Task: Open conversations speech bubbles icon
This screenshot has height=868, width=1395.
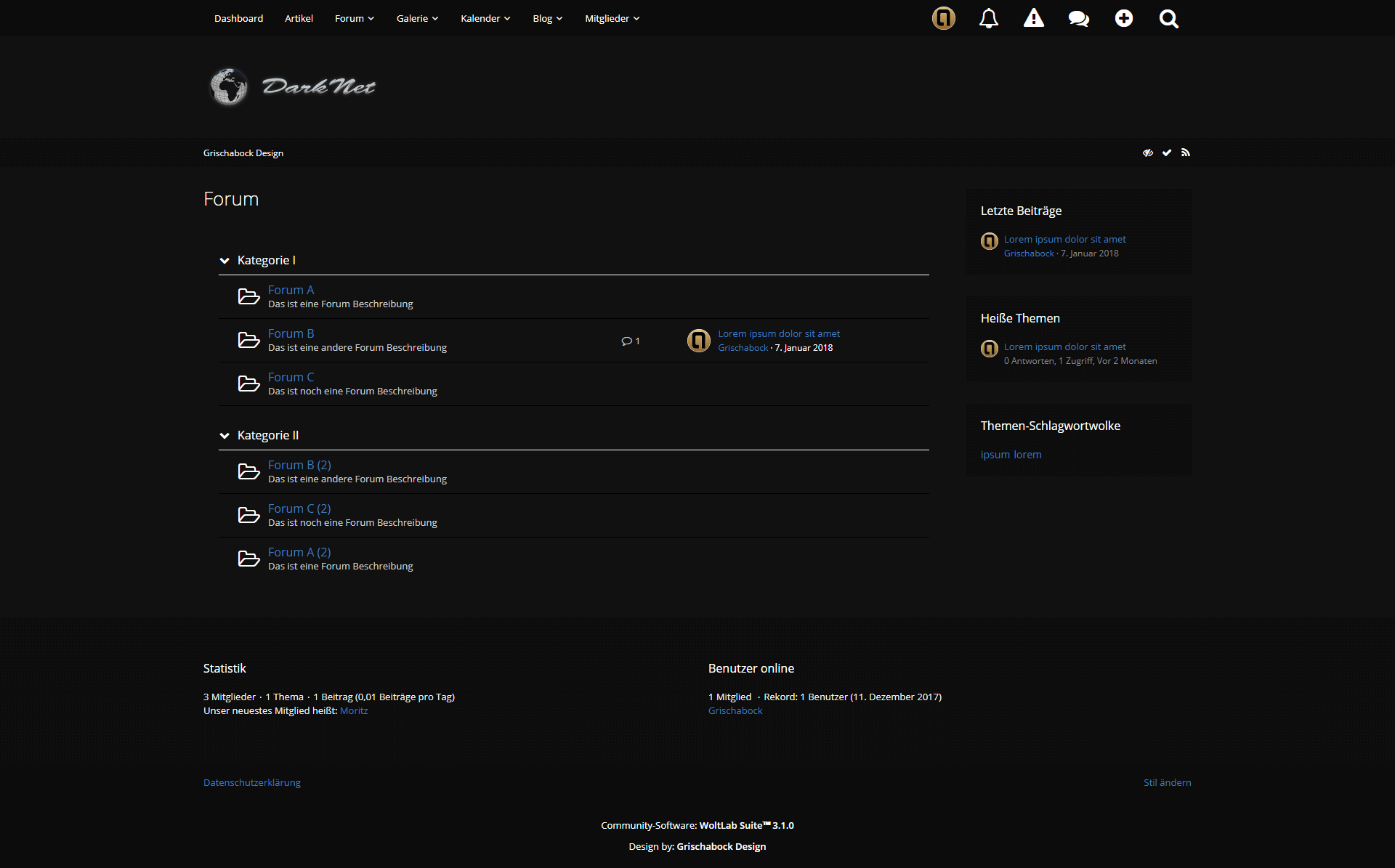Action: (1078, 18)
